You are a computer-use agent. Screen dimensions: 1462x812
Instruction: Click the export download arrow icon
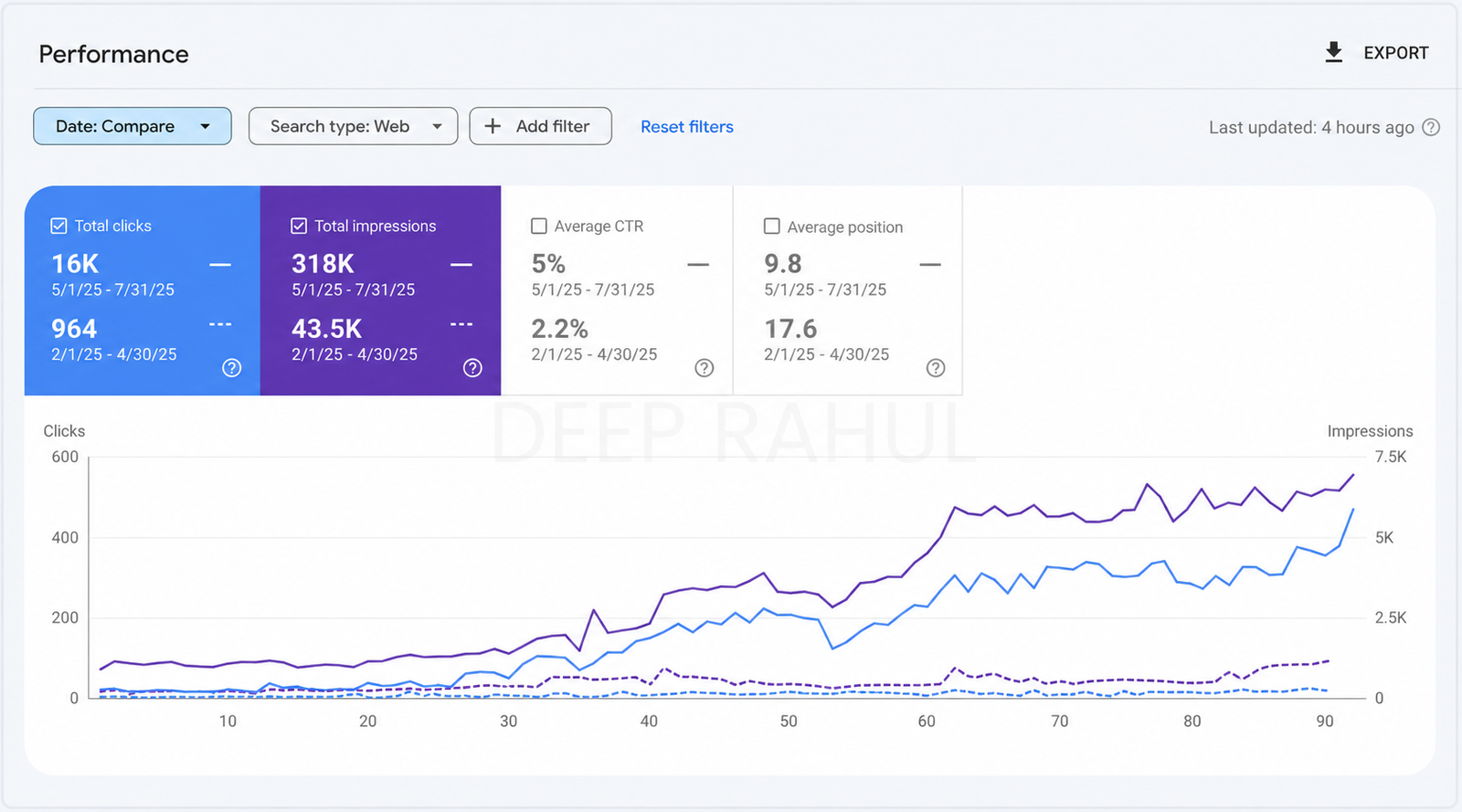1333,52
